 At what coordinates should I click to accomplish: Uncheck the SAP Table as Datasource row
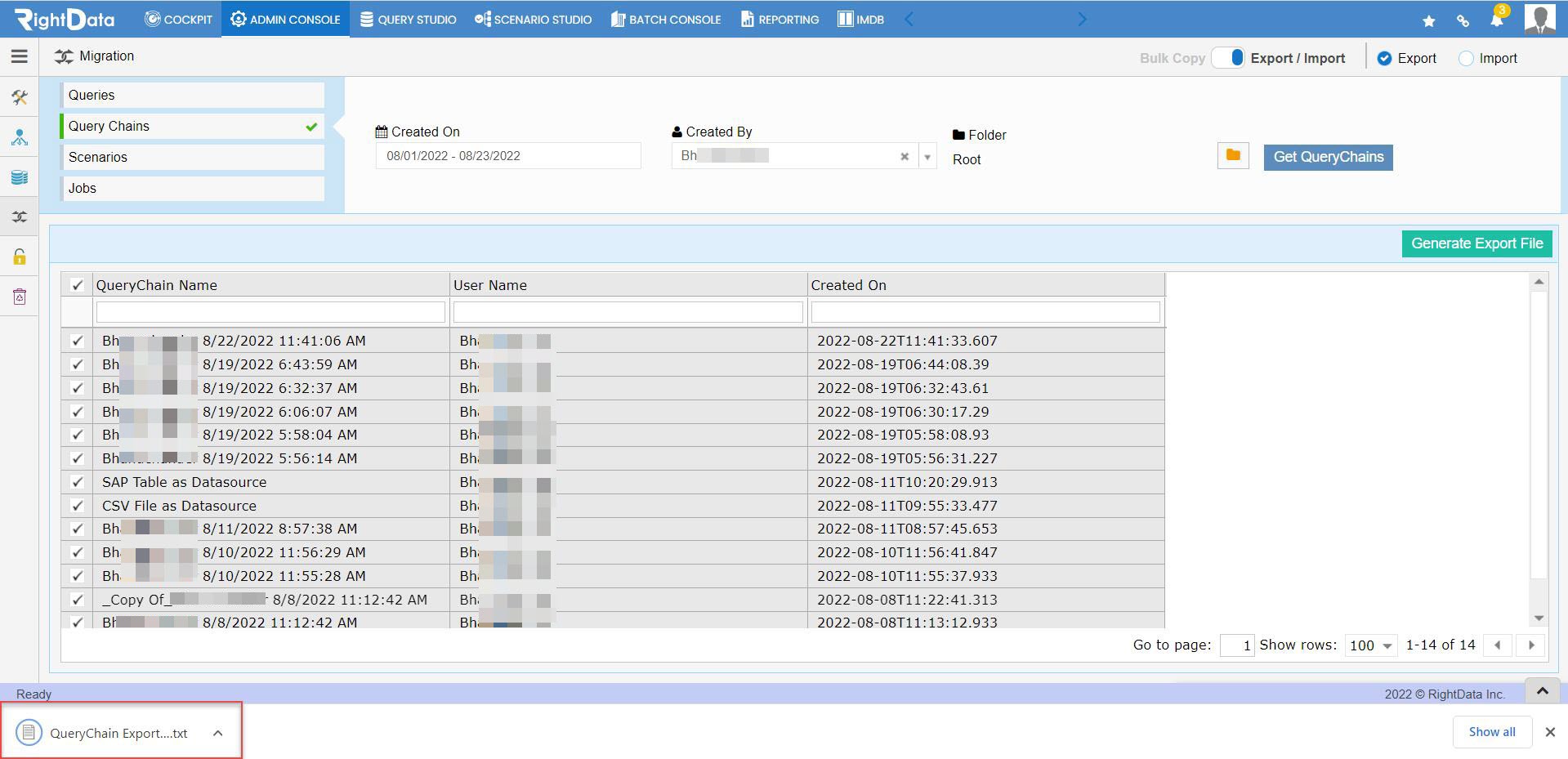coord(78,482)
